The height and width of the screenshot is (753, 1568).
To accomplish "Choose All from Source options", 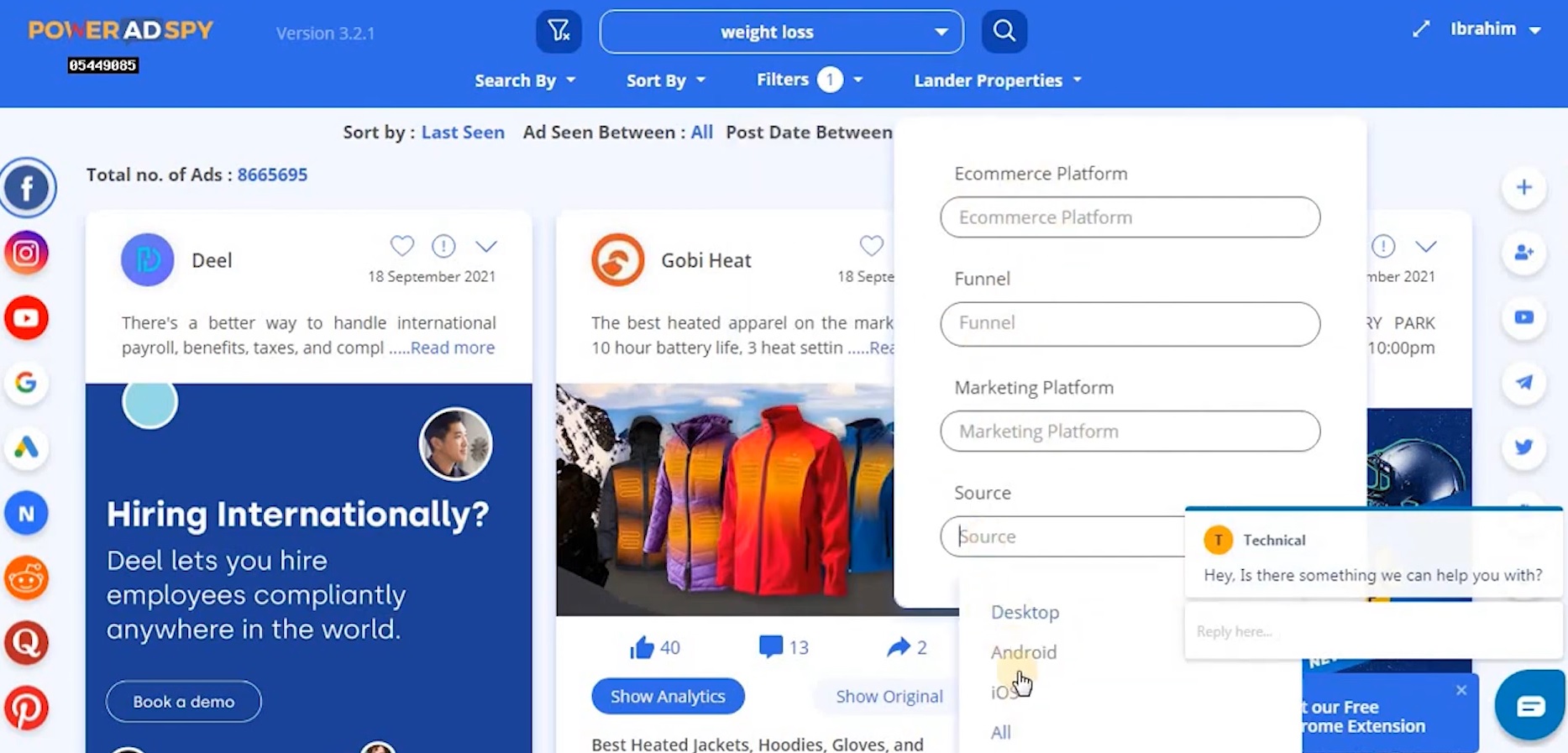I will [x=1000, y=732].
